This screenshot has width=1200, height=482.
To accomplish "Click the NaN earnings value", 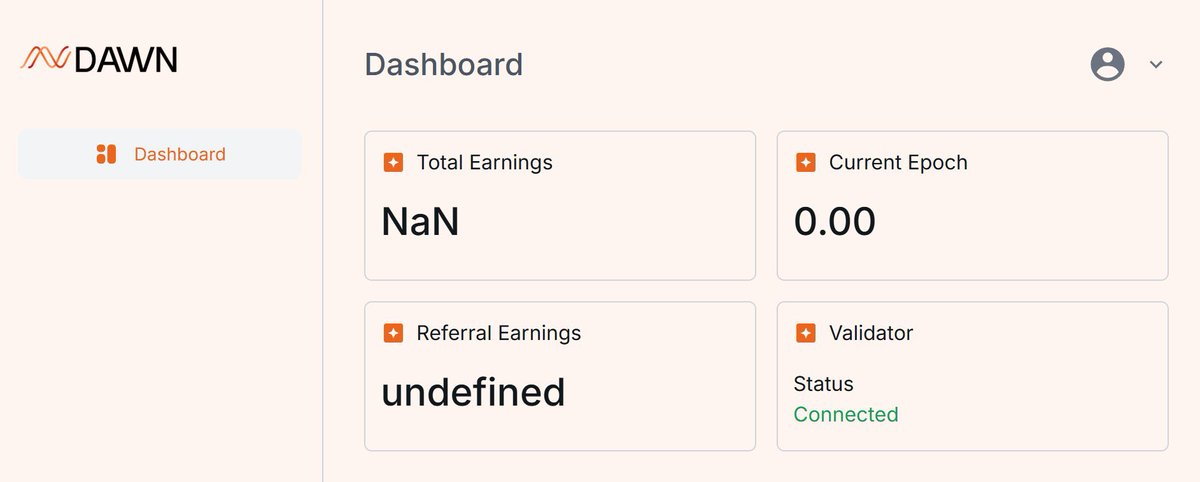I will tap(420, 221).
